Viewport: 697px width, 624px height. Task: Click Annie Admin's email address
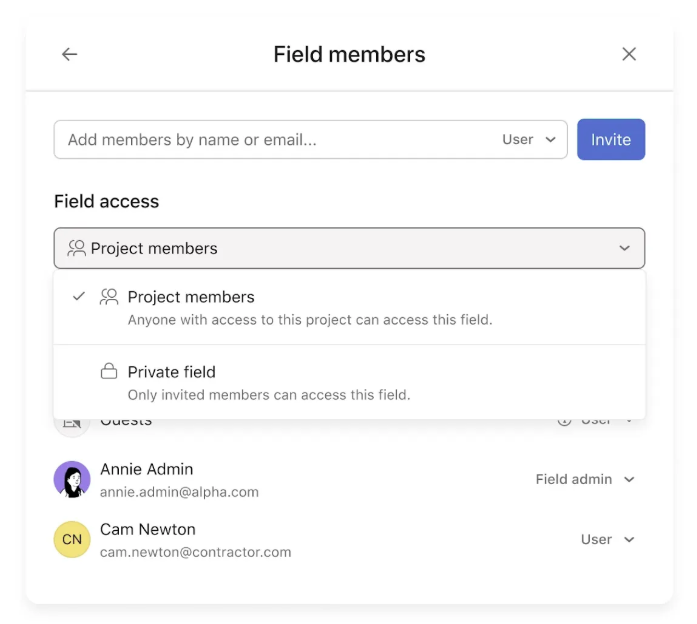[179, 492]
